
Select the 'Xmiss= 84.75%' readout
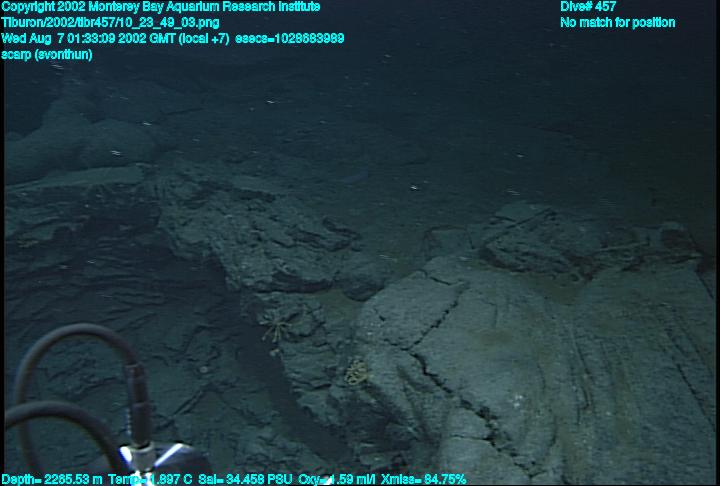coord(424,480)
